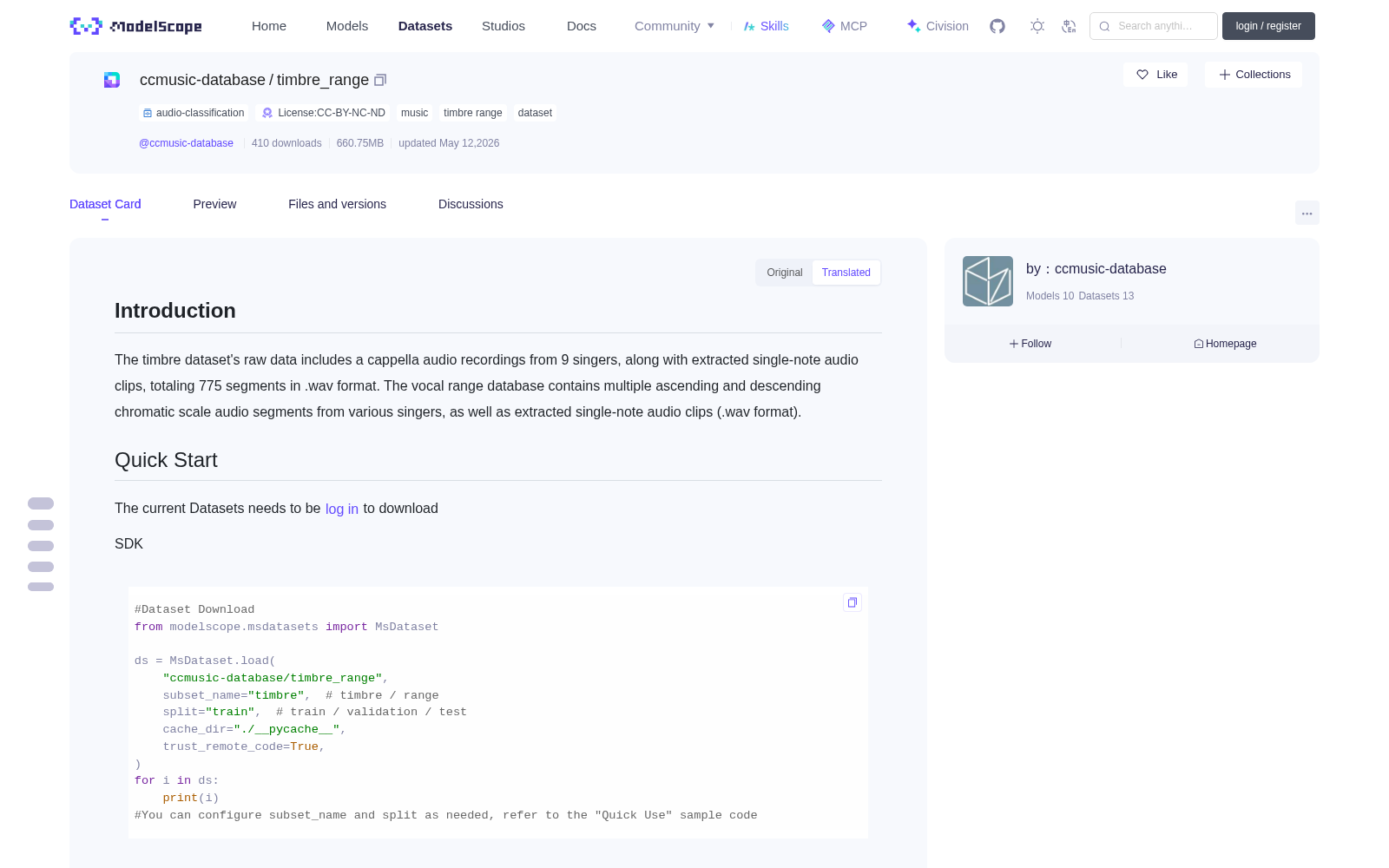Viewport: 1389px width, 868px height.
Task: Click the search magnifier icon
Action: (x=1104, y=26)
